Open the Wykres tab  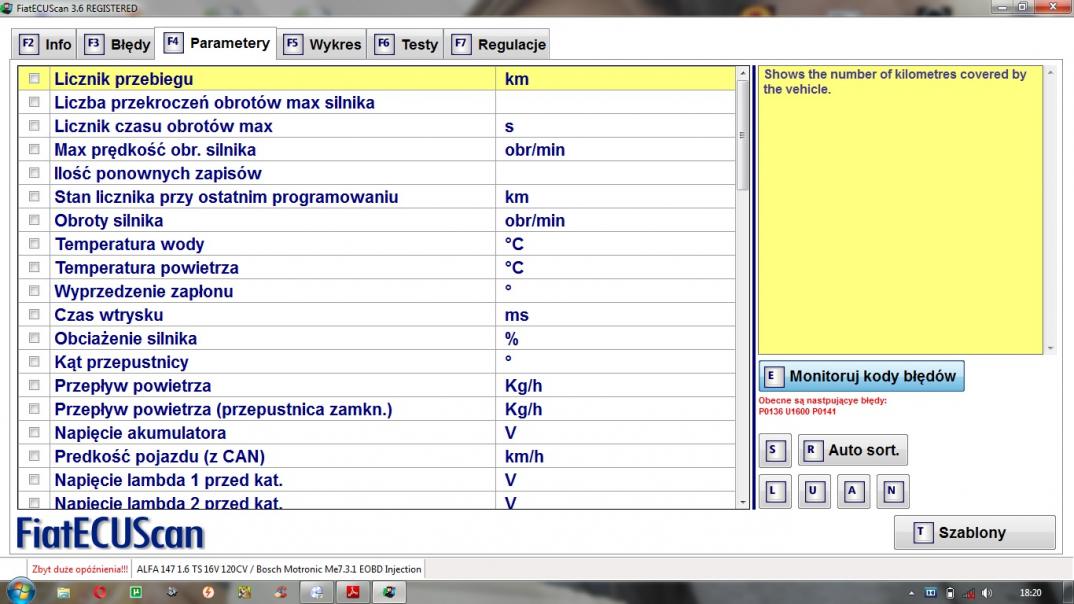tap(323, 44)
